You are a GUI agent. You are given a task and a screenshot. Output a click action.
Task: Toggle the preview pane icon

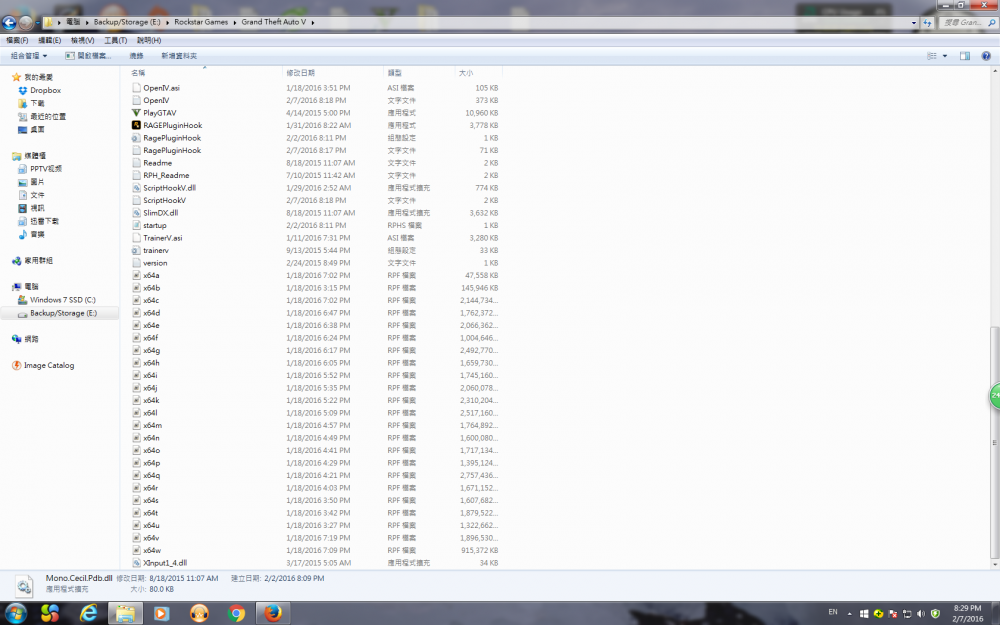(965, 56)
